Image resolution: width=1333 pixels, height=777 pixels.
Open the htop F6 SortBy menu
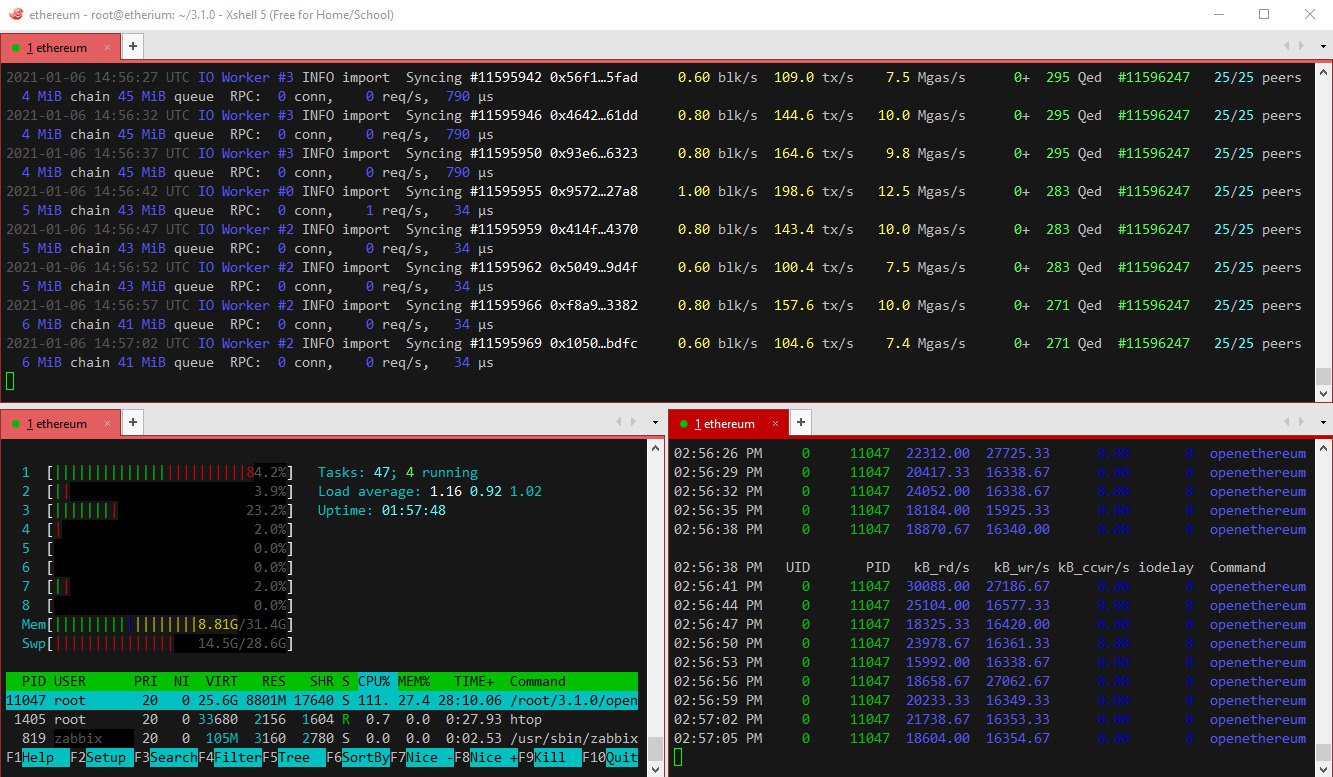pyautogui.click(x=364, y=757)
